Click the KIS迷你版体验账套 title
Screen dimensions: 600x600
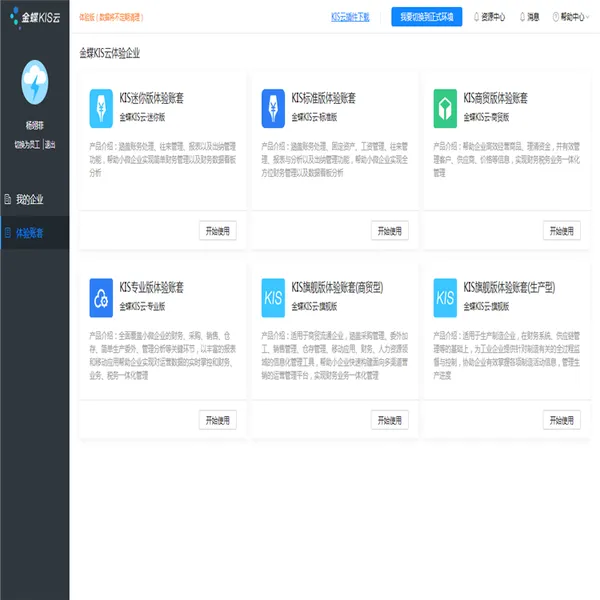click(152, 98)
